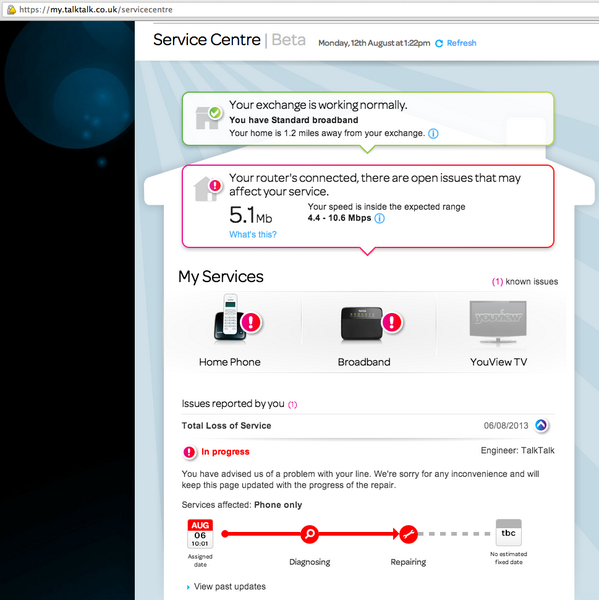This screenshot has width=599, height=600.
Task: Click the Diagnosing magnifier step icon
Action: pos(310,534)
